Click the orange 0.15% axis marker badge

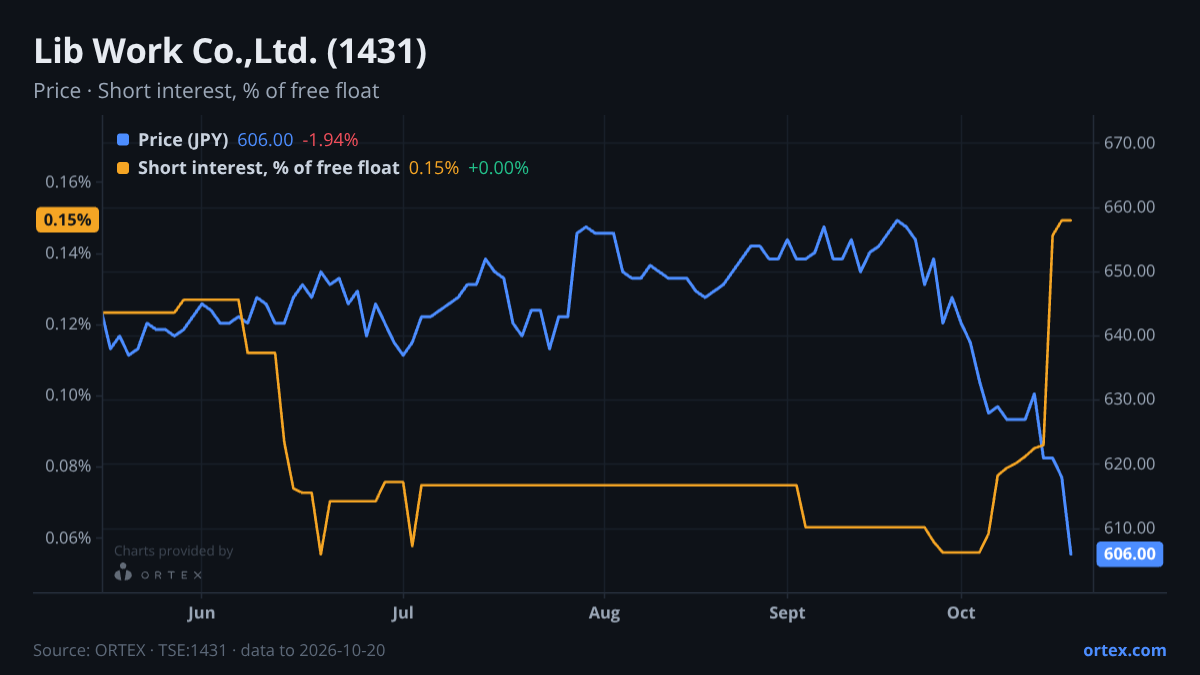(x=67, y=220)
